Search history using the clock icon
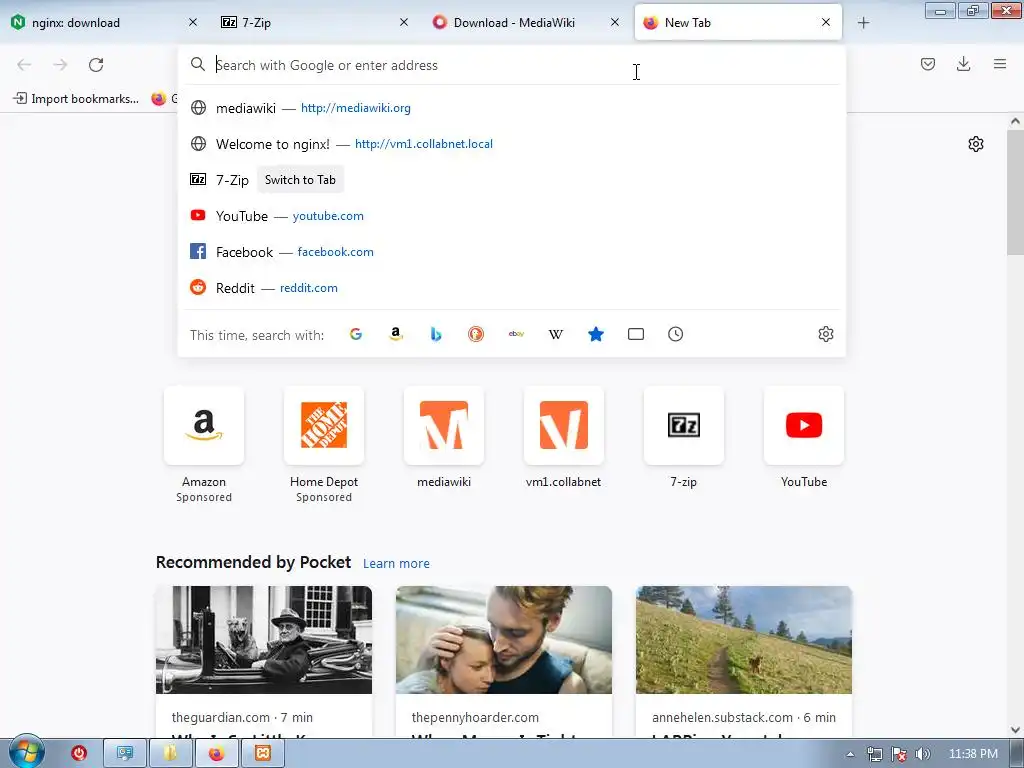 click(x=675, y=334)
